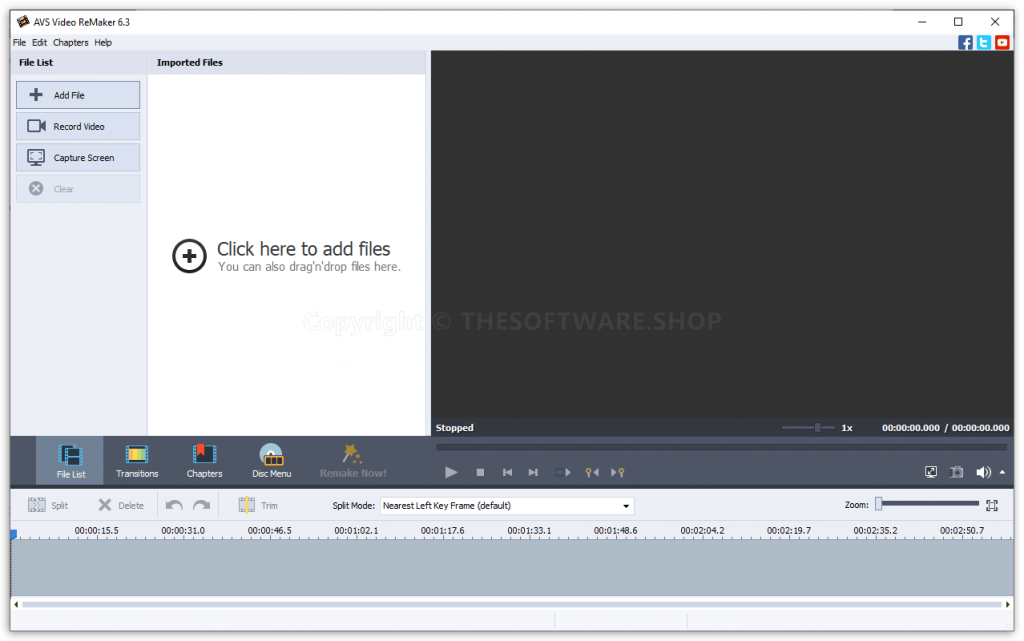Start Capture Screen
Screen dimensions: 1024x641
[x=78, y=157]
